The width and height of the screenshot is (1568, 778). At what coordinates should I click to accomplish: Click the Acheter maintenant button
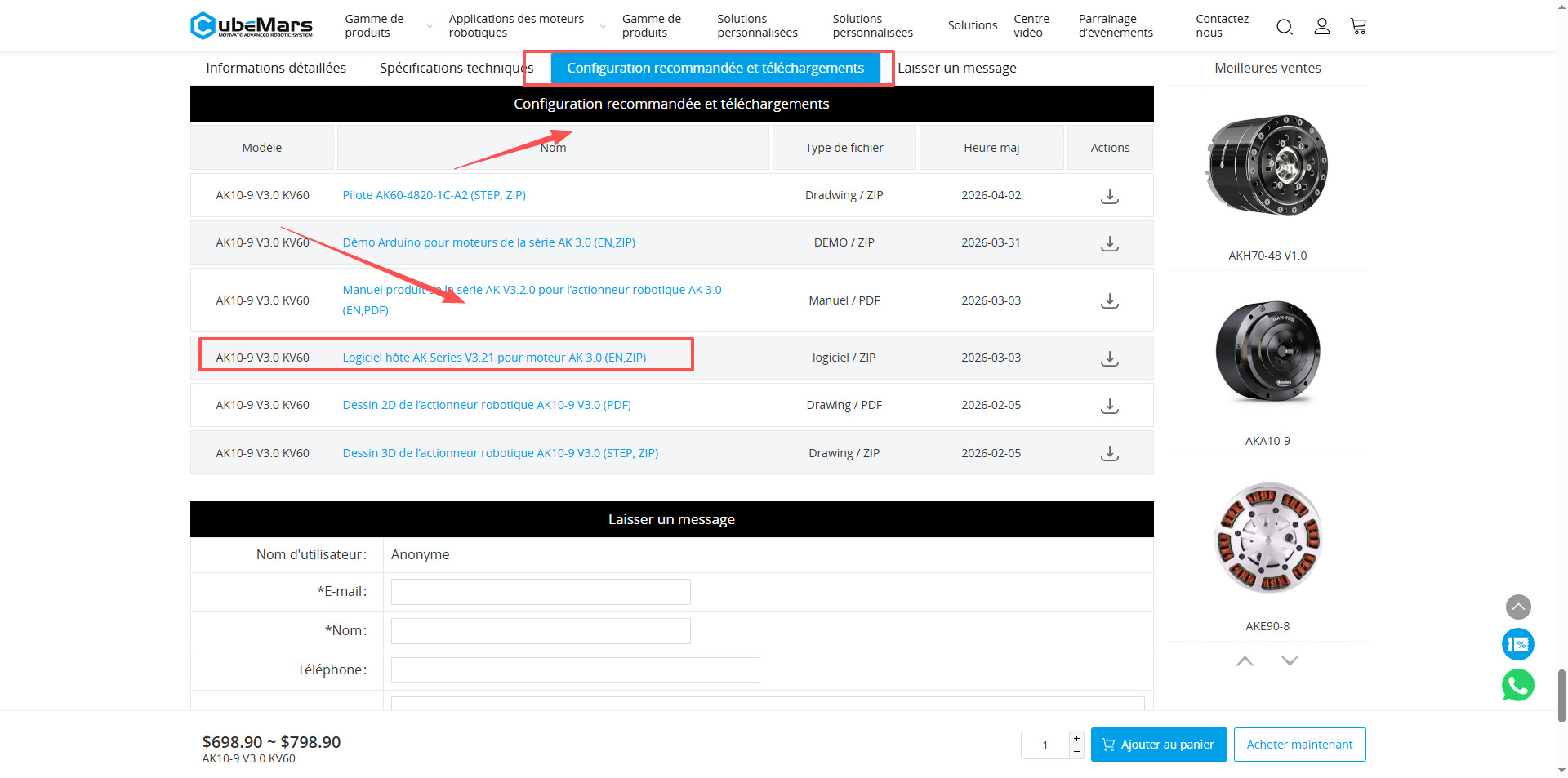pos(1299,745)
